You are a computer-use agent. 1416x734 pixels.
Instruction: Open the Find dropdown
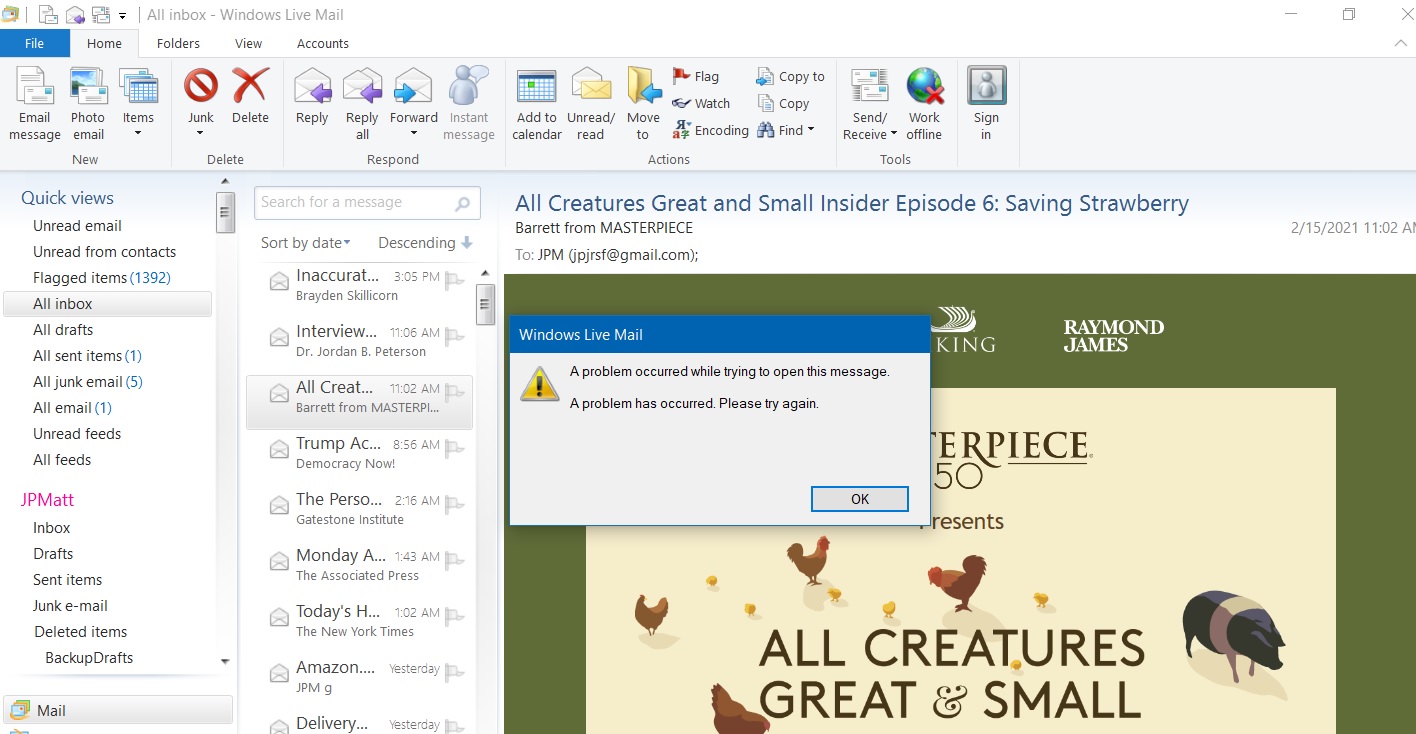[786, 130]
